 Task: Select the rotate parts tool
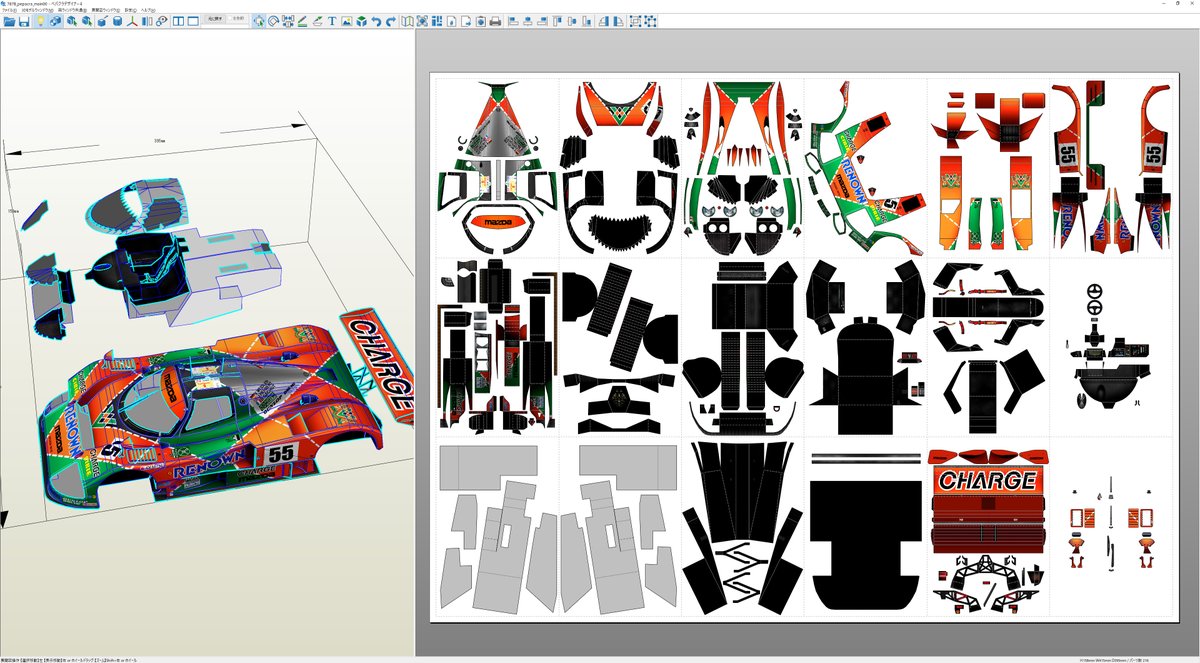coord(273,20)
